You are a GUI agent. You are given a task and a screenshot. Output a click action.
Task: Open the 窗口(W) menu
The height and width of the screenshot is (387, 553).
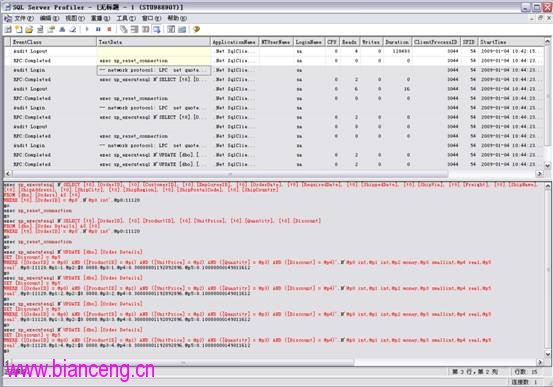[152, 18]
